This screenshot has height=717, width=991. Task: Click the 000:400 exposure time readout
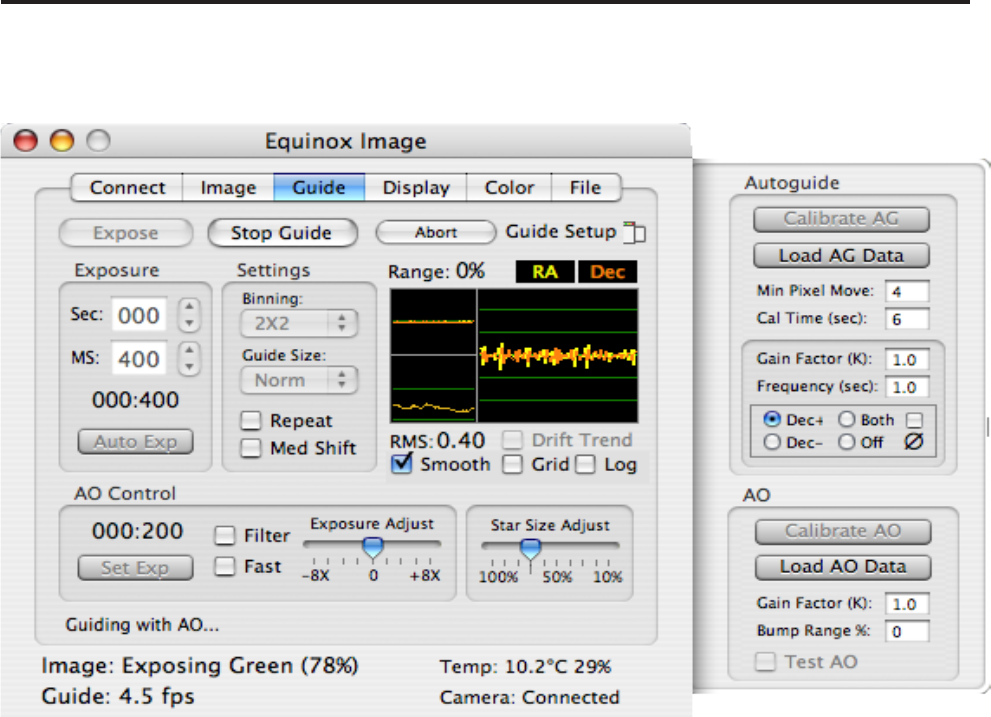pos(135,400)
